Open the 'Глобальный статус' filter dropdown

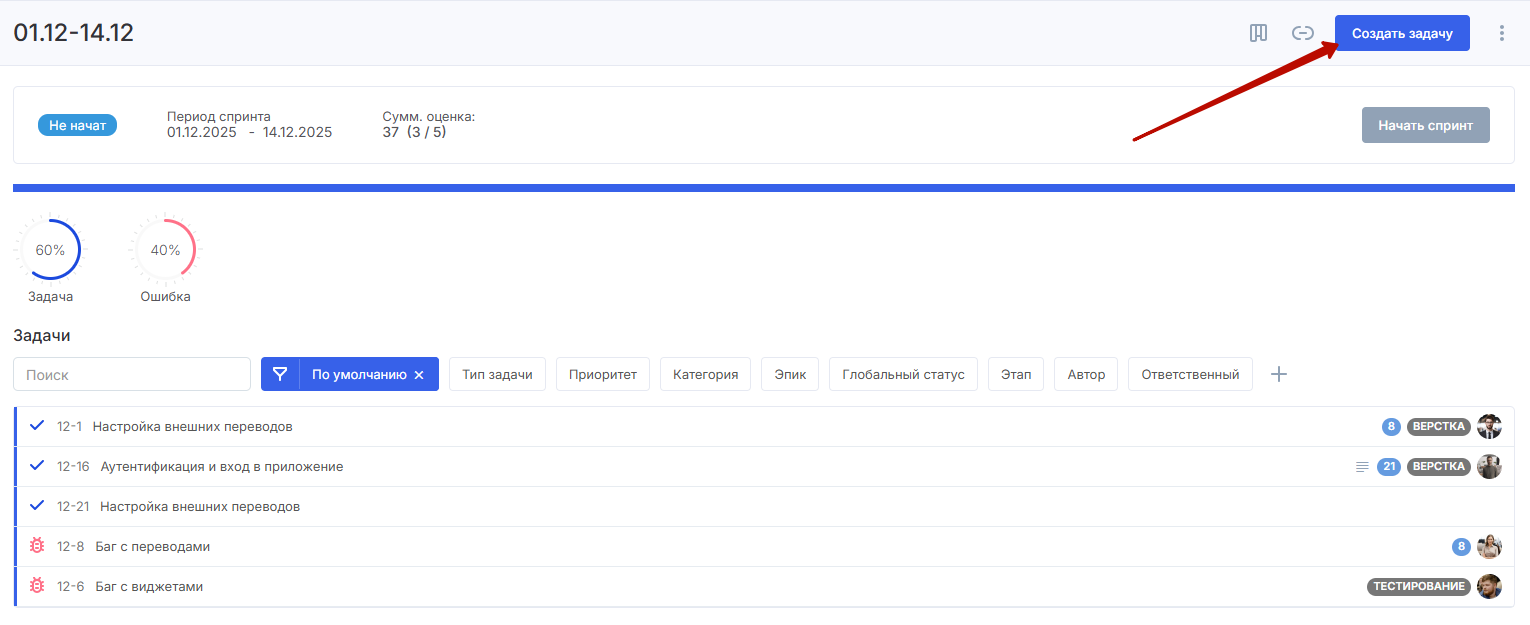tap(903, 374)
